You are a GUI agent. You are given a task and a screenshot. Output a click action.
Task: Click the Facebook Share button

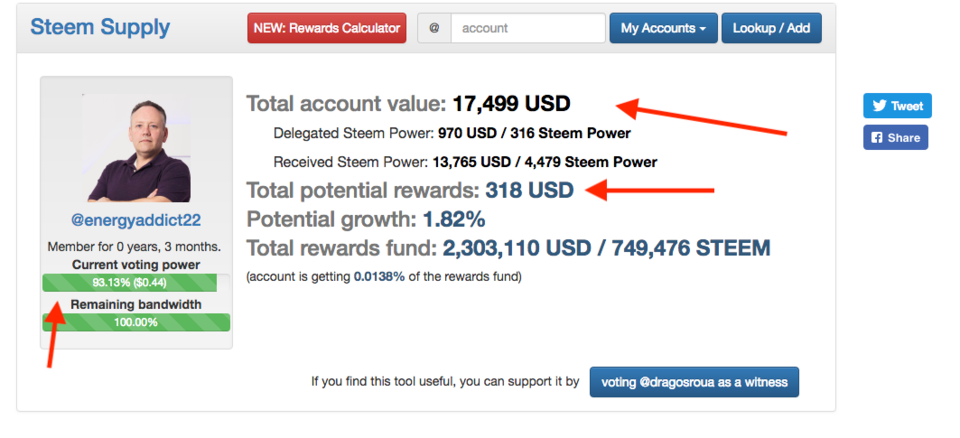click(896, 138)
